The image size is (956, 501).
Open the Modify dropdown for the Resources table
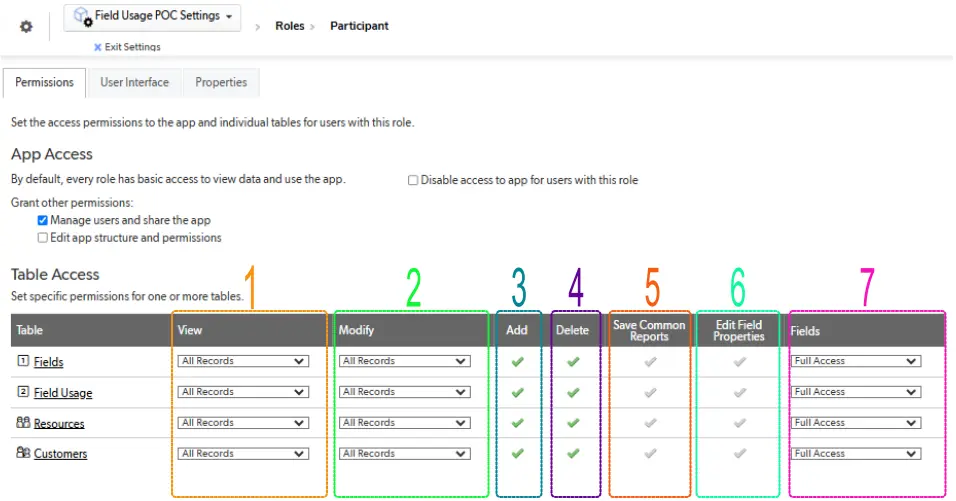click(404, 423)
